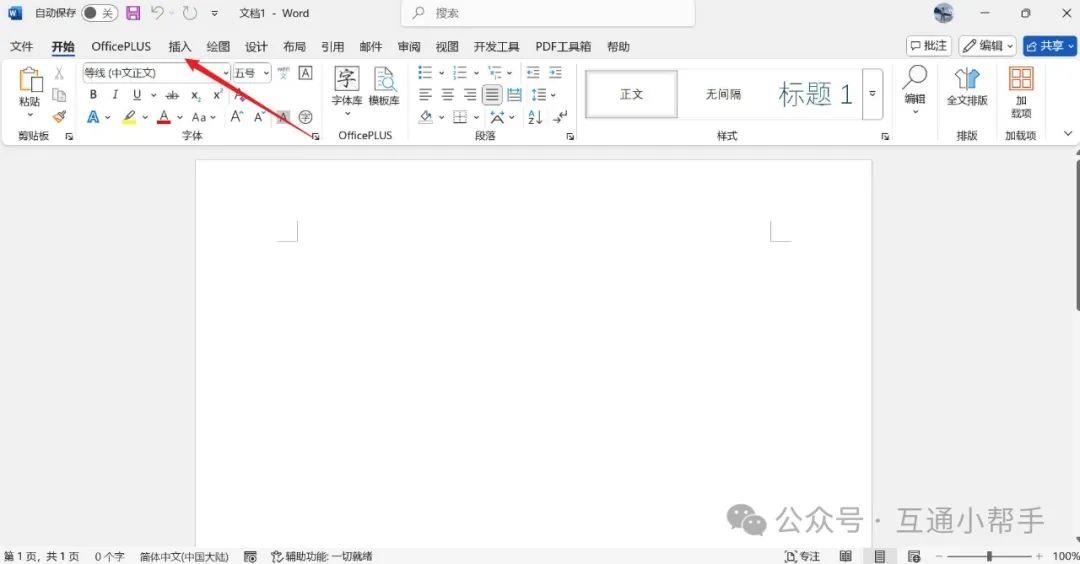The image size is (1080, 564).
Task: Click the 共享 share button
Action: click(x=1049, y=46)
